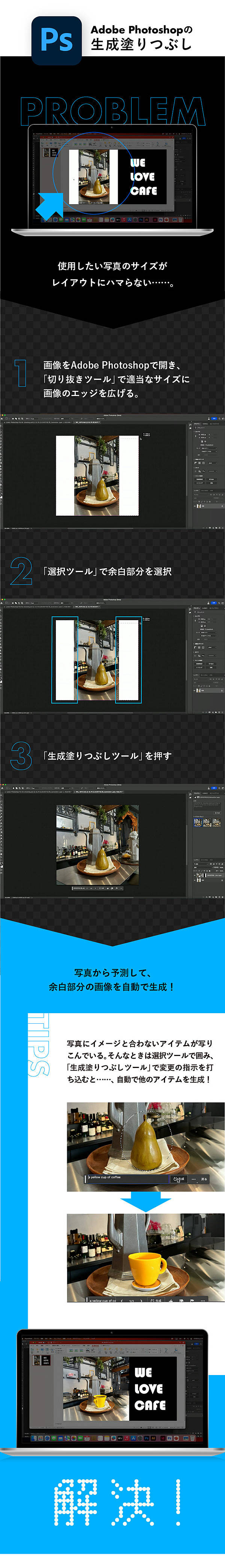Select the active document tab in step 2 screenshot
The image size is (225, 1568).
(x=88, y=606)
